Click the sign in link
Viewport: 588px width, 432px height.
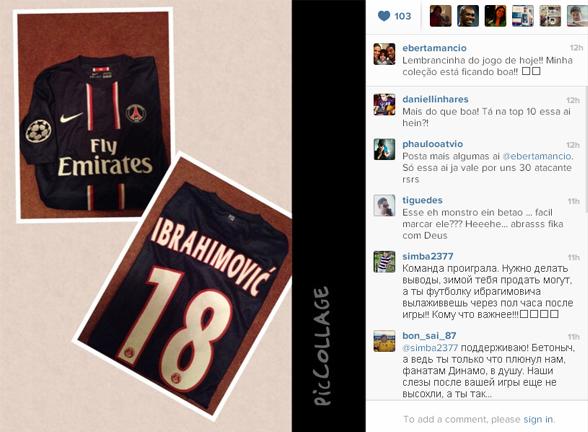pyautogui.click(x=538, y=419)
